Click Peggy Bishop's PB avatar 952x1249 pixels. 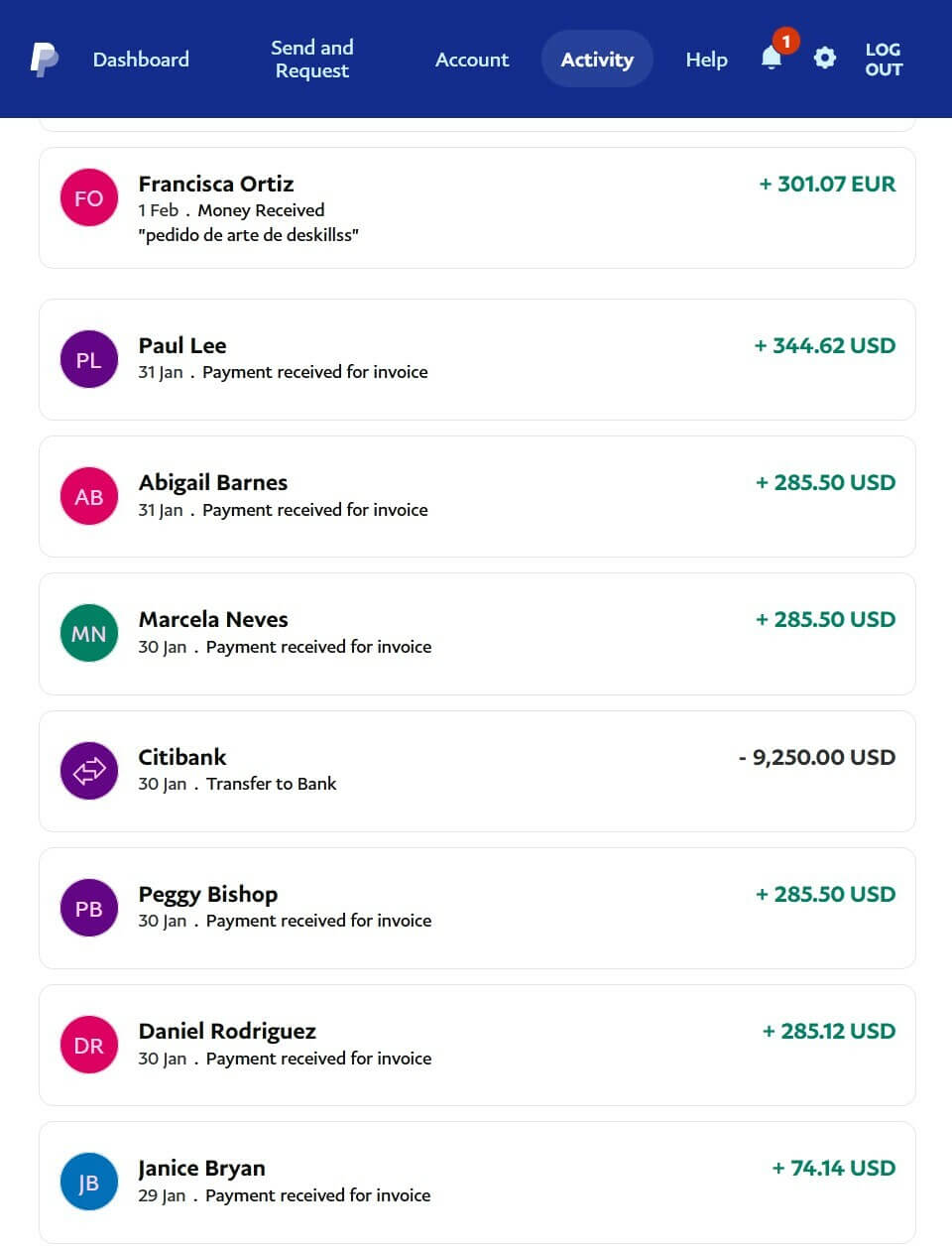(x=89, y=909)
